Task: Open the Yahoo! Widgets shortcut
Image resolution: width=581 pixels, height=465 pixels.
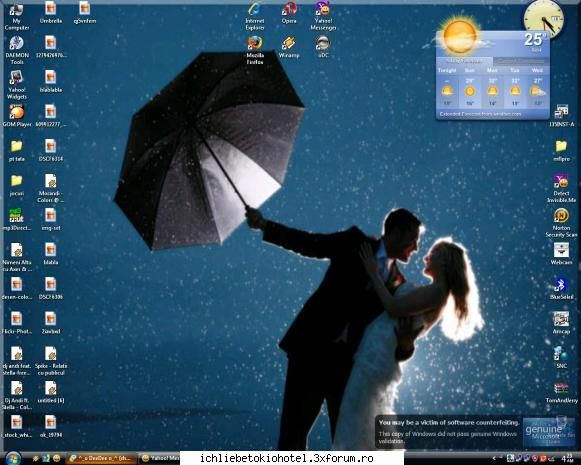Action: click(17, 85)
